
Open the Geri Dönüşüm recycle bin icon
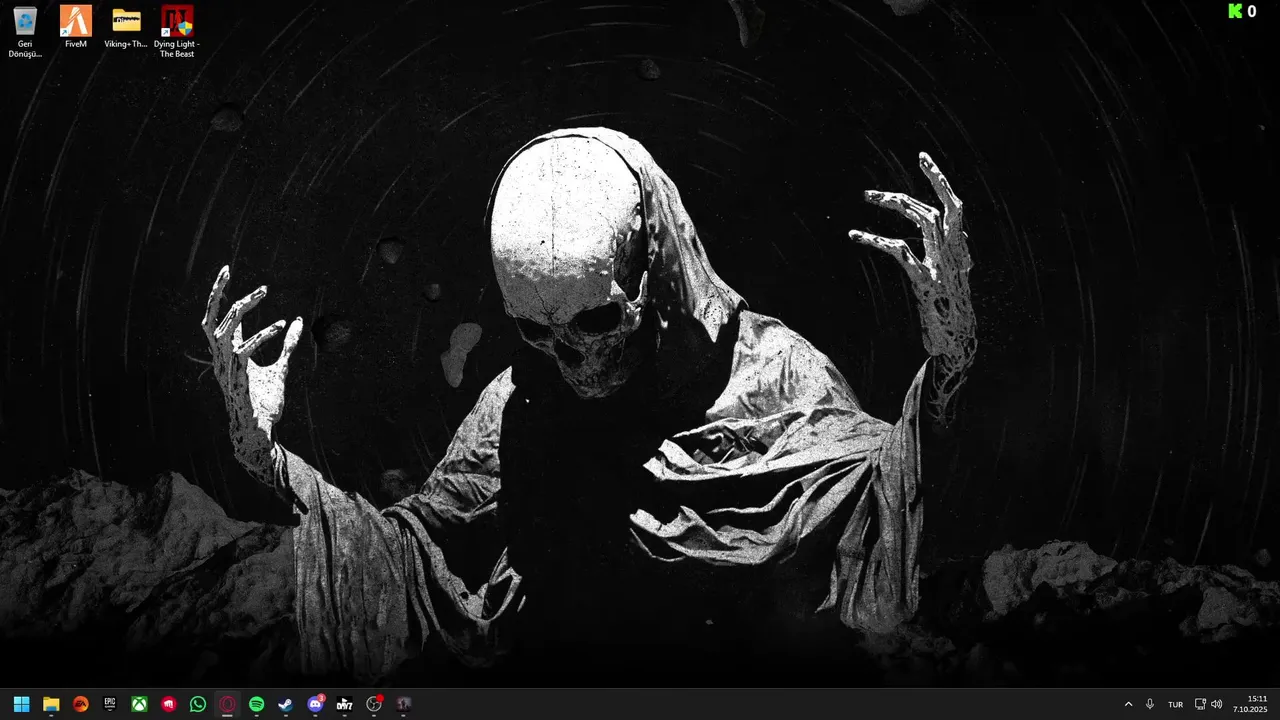(x=25, y=32)
